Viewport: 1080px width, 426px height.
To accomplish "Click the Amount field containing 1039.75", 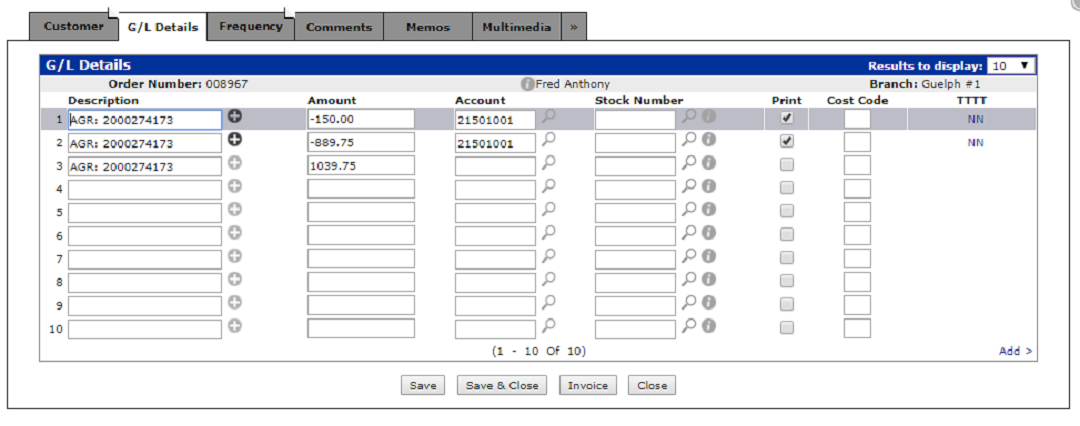I will [x=361, y=165].
